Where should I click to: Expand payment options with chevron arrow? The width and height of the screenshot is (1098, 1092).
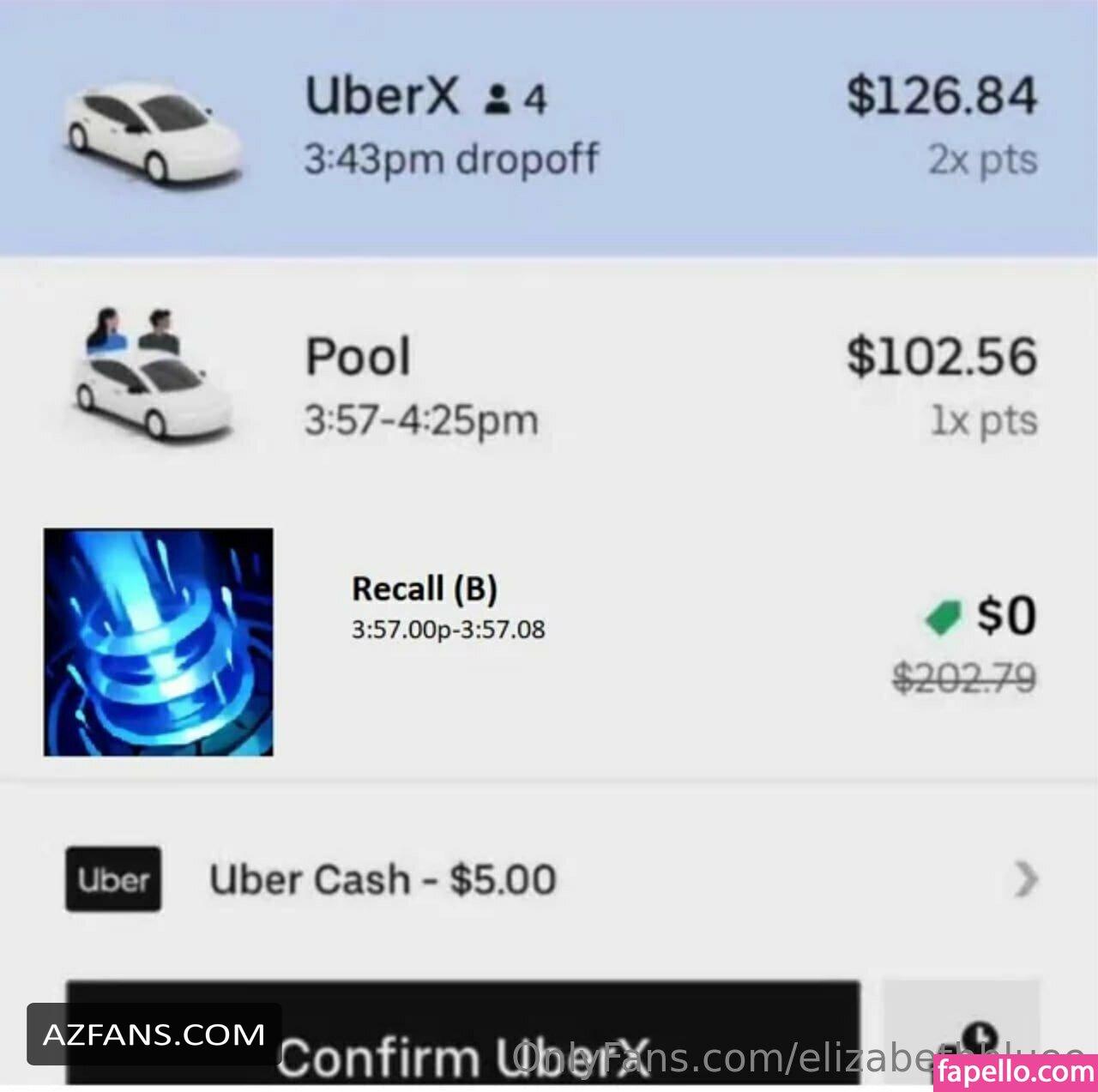pos(1026,879)
